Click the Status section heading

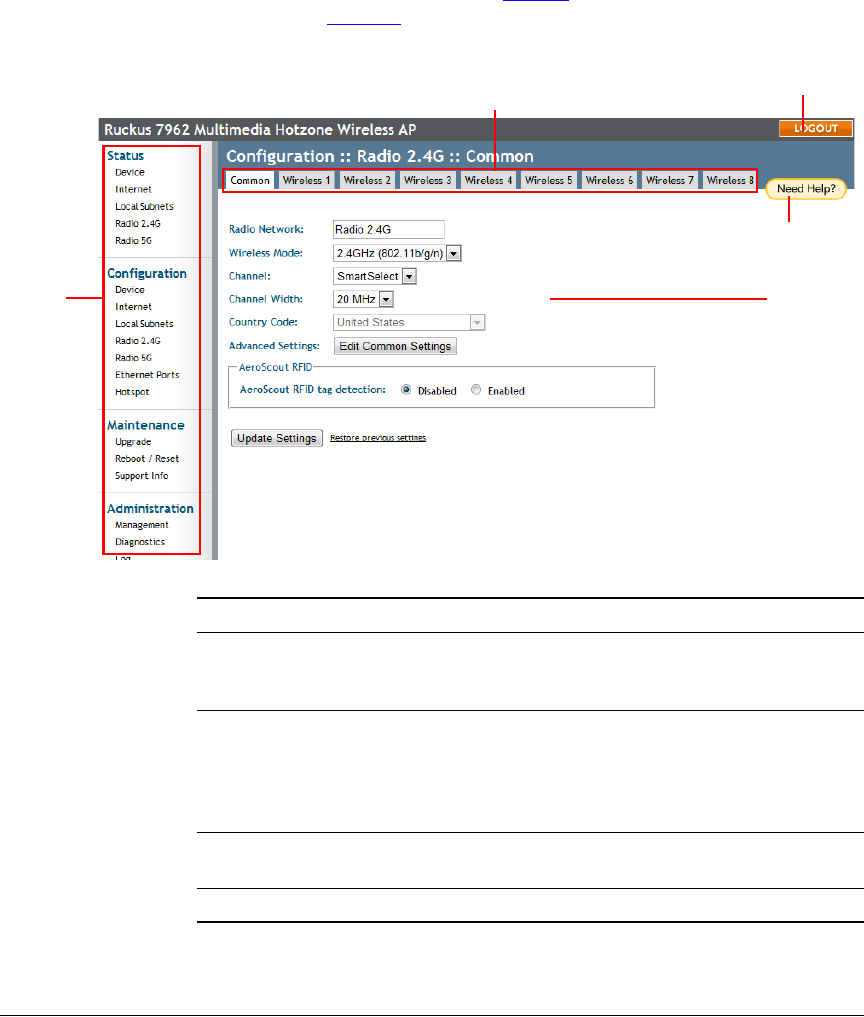(125, 156)
